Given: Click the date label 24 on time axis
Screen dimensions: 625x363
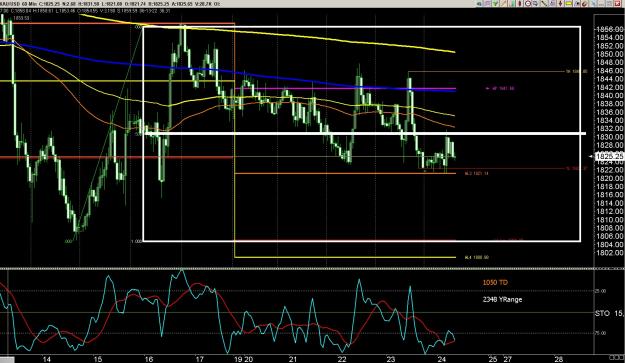Looking at the screenshot, I should point(441,359).
